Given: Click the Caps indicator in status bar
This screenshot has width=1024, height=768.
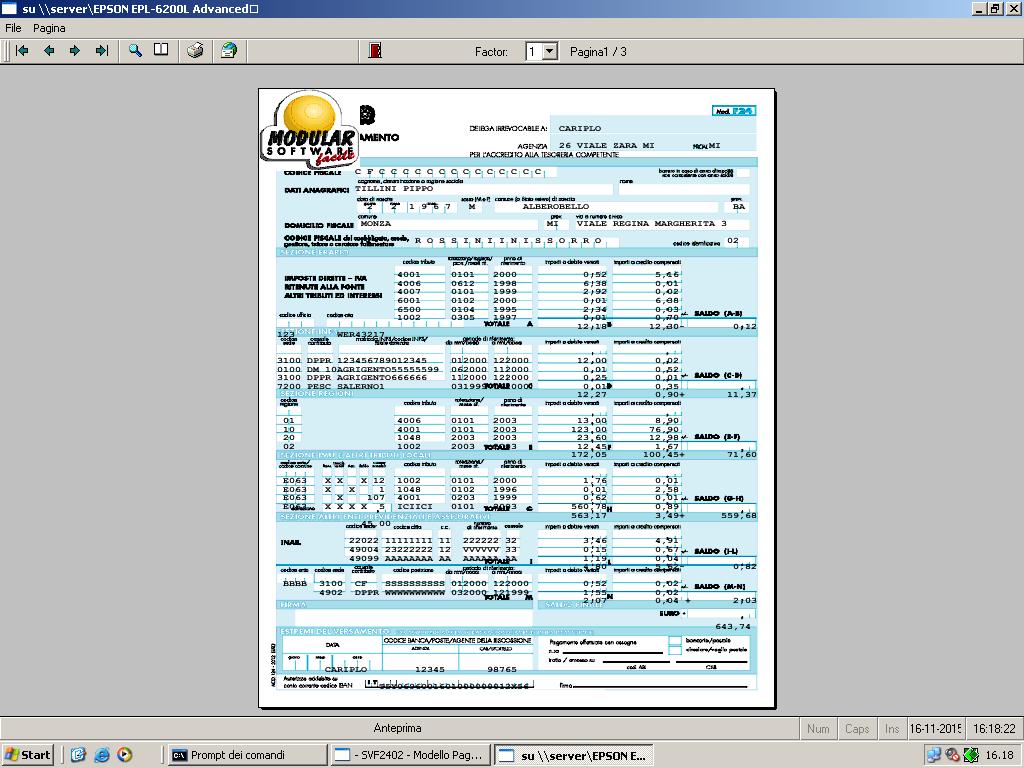Looking at the screenshot, I should (857, 728).
